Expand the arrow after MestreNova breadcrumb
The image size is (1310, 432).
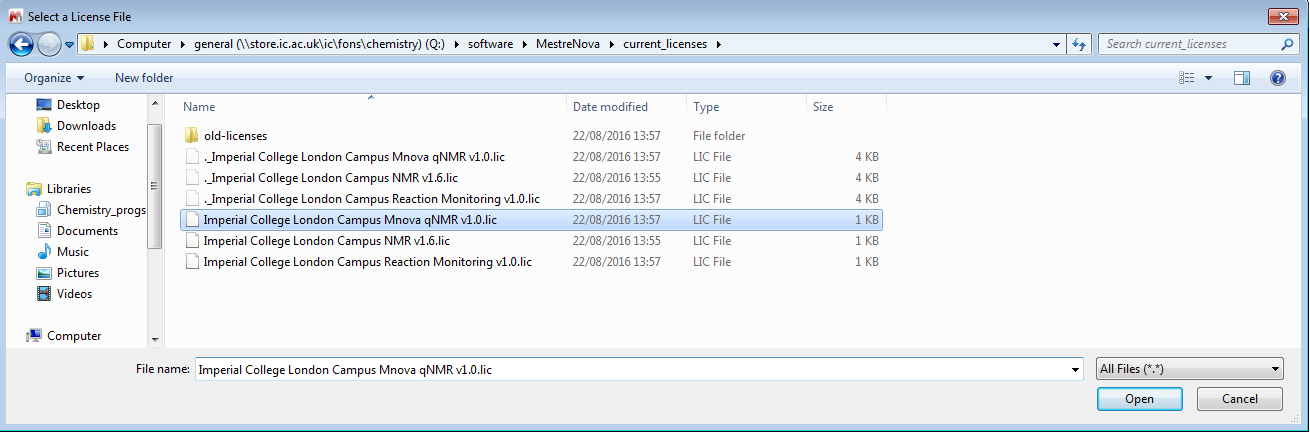(610, 44)
